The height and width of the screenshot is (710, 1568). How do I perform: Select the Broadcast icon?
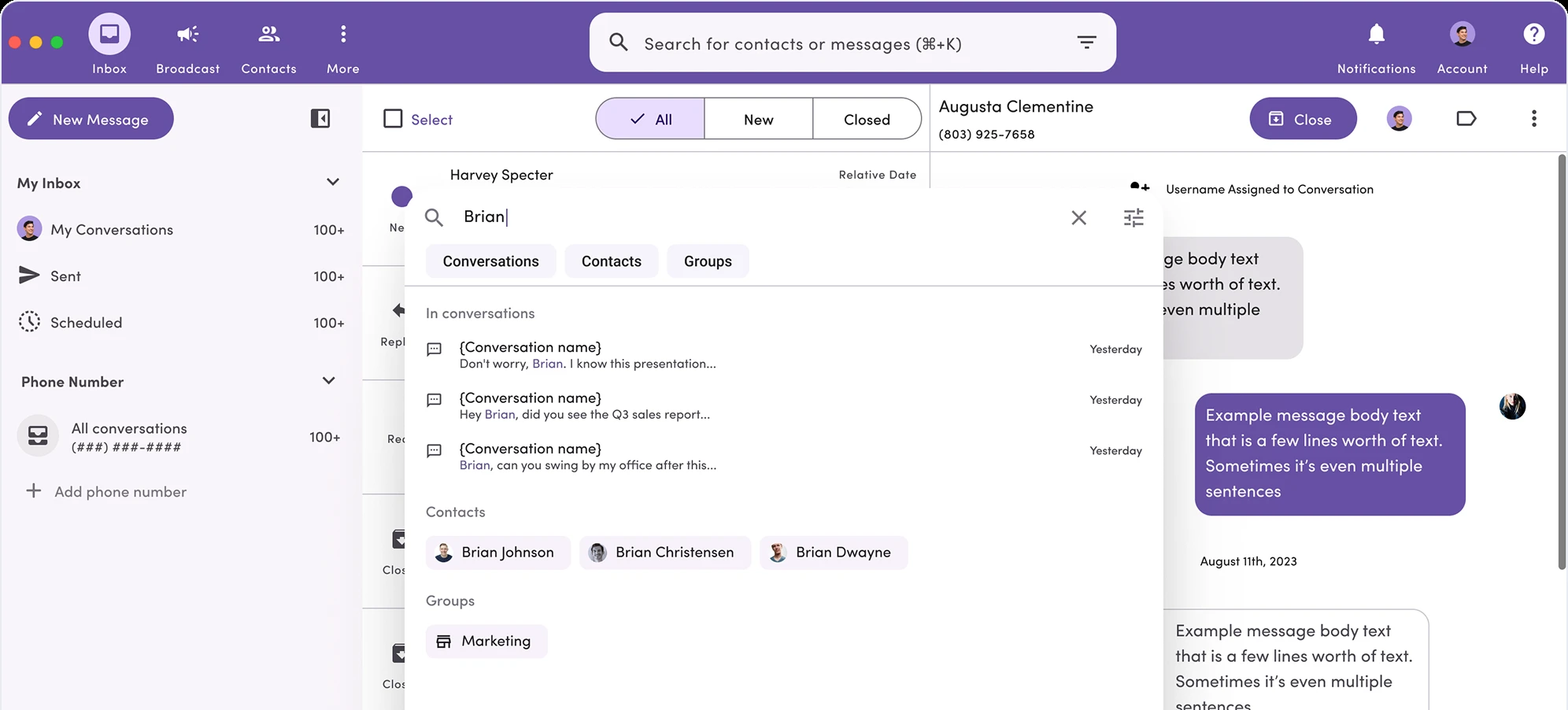(x=187, y=35)
